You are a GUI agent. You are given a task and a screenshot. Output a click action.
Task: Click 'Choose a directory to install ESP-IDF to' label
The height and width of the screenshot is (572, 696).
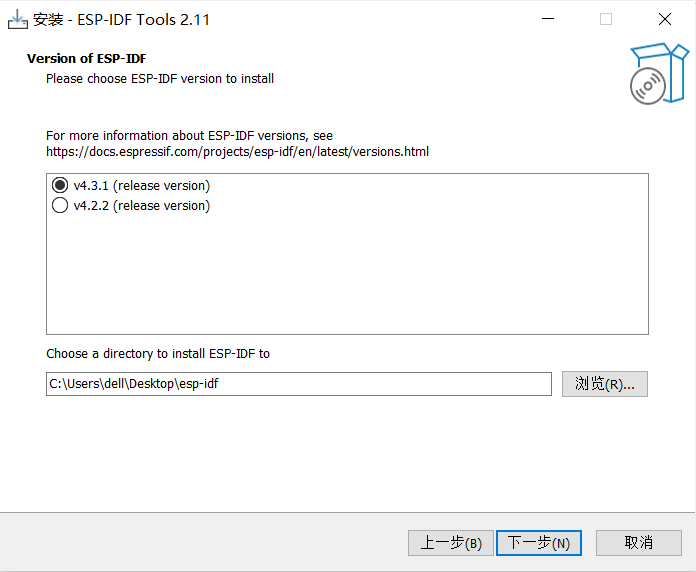[x=158, y=354]
